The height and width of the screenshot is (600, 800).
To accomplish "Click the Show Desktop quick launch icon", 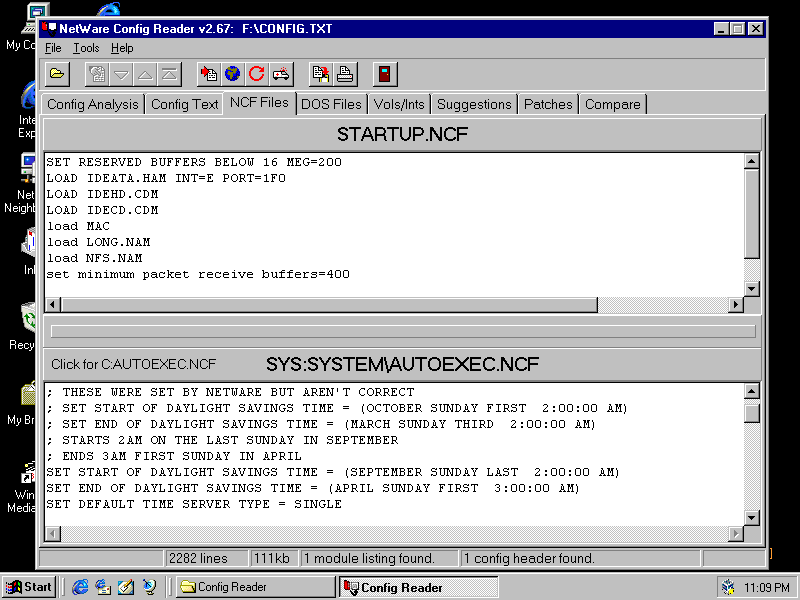I will (x=126, y=587).
